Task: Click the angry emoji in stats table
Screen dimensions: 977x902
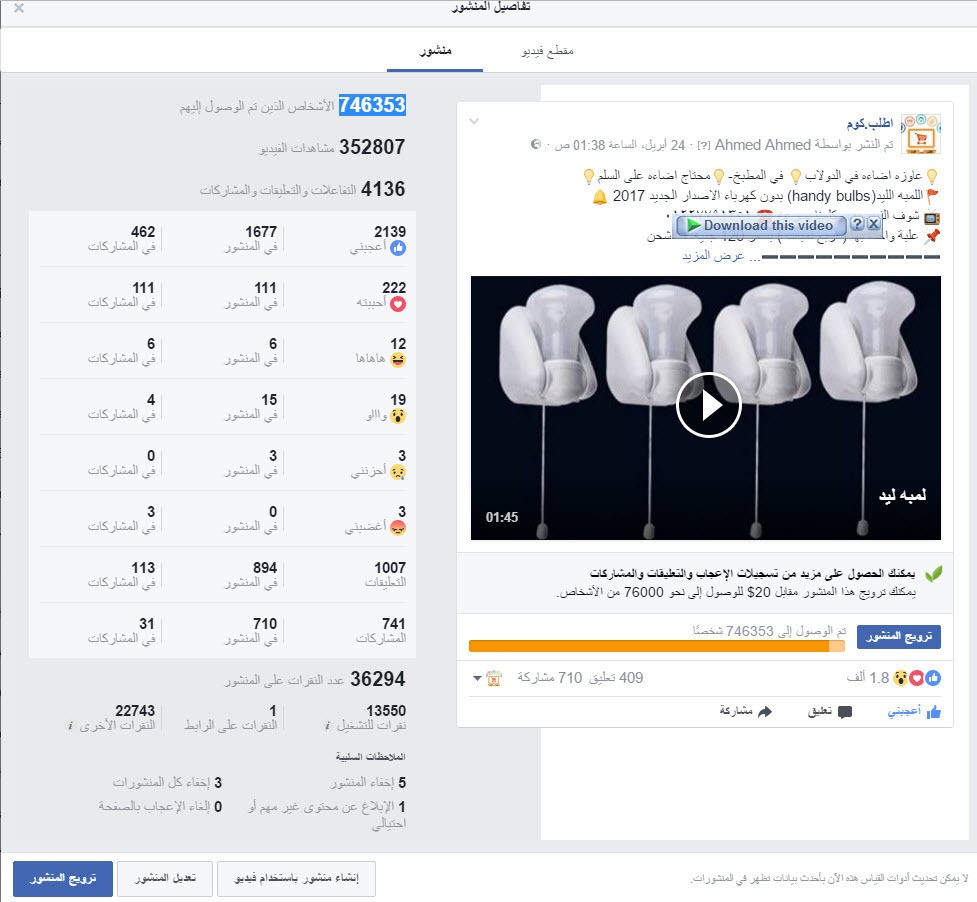Action: (398, 528)
